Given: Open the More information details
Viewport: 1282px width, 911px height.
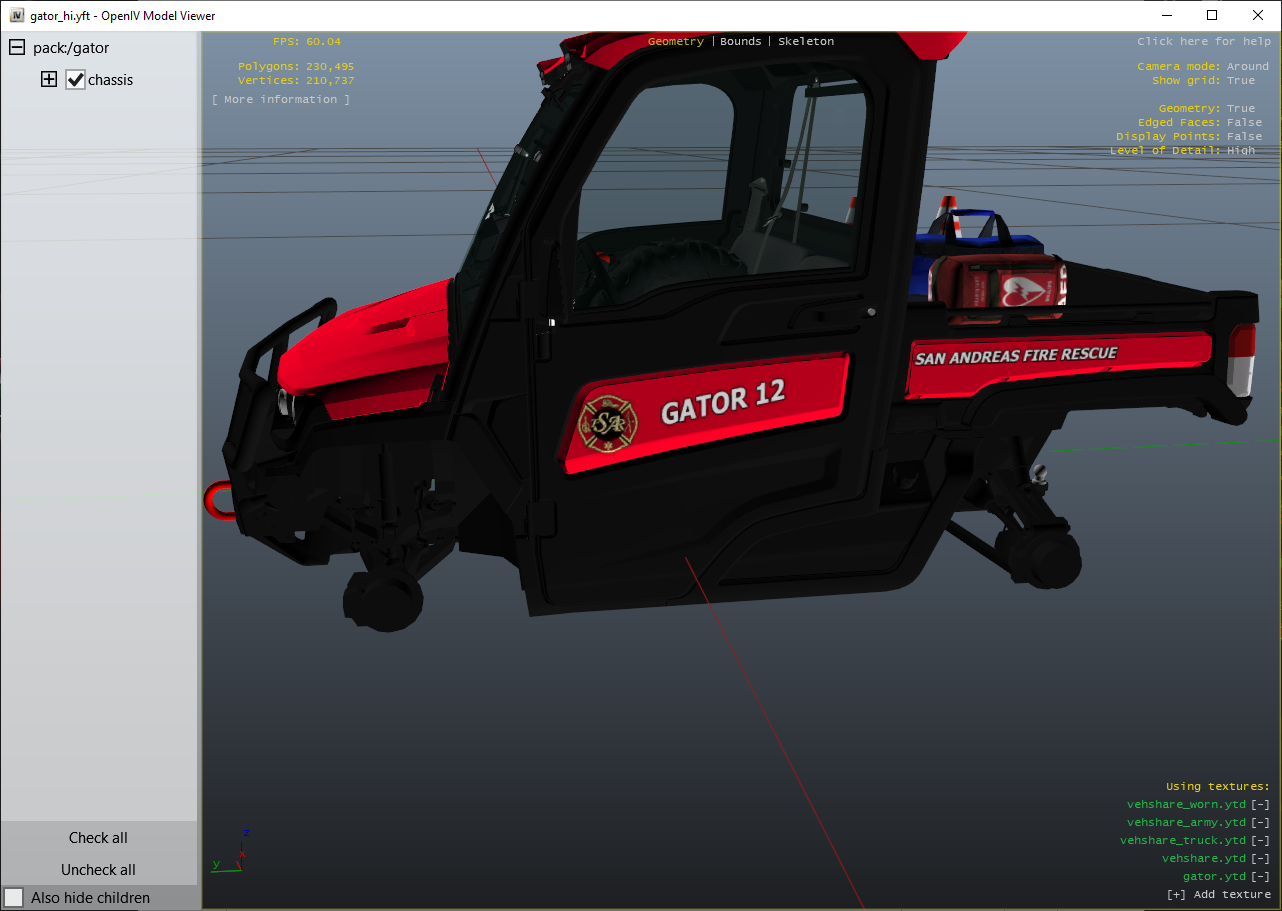Looking at the screenshot, I should 281,99.
